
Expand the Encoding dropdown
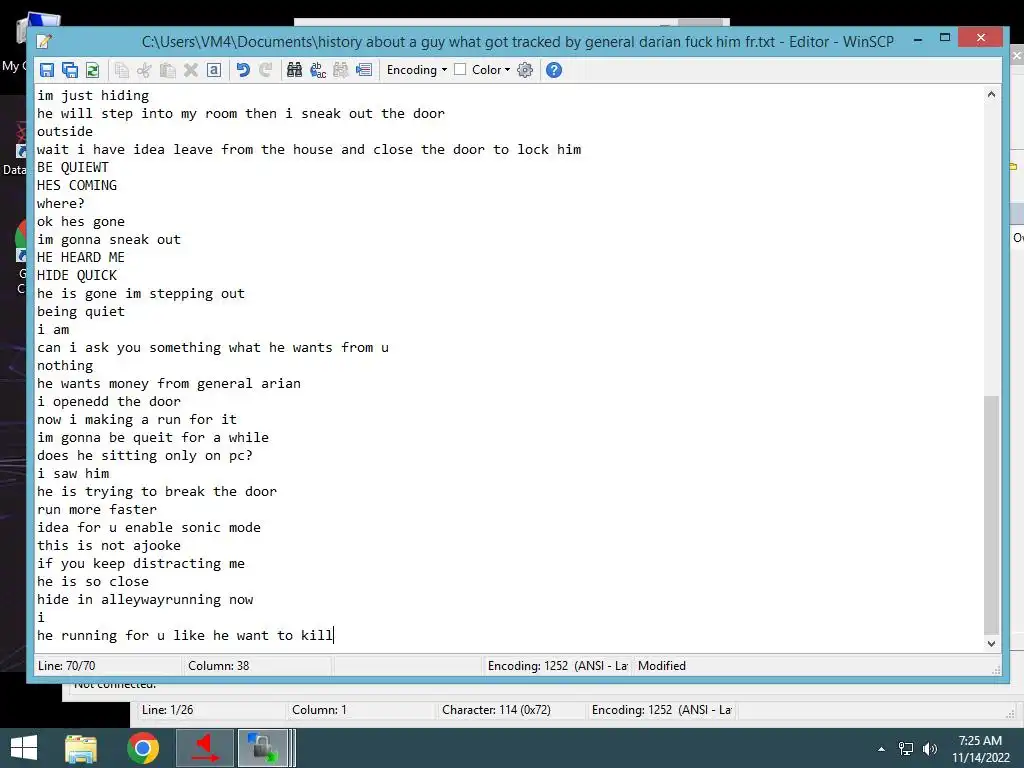(x=417, y=70)
